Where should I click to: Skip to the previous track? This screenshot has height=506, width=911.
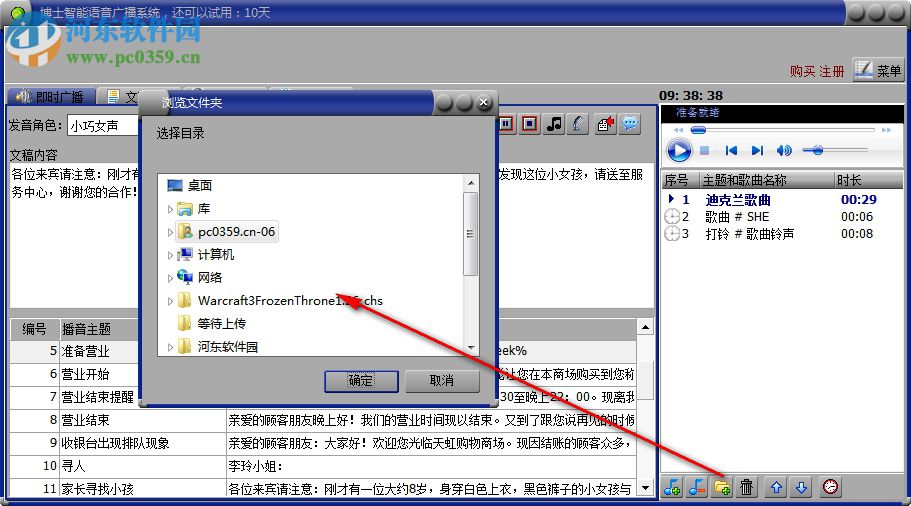731,150
